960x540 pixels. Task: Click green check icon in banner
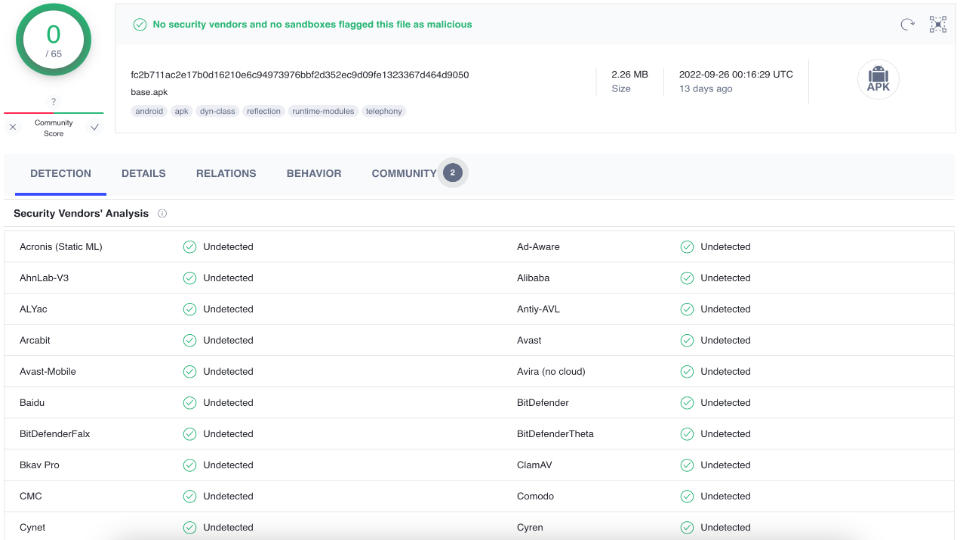[140, 24]
